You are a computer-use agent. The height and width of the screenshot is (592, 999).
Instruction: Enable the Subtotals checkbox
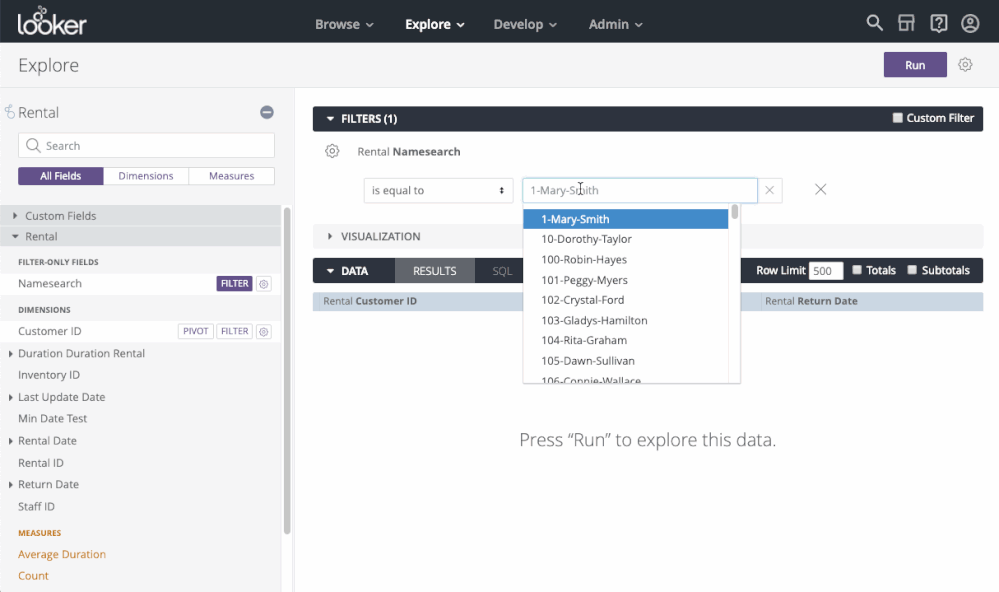pos(912,270)
